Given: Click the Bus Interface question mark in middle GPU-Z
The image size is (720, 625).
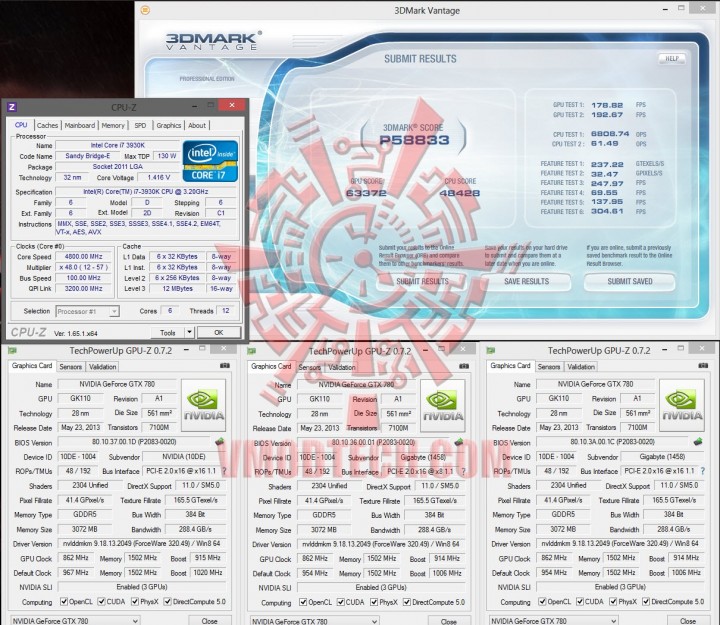Looking at the screenshot, I should click(463, 472).
